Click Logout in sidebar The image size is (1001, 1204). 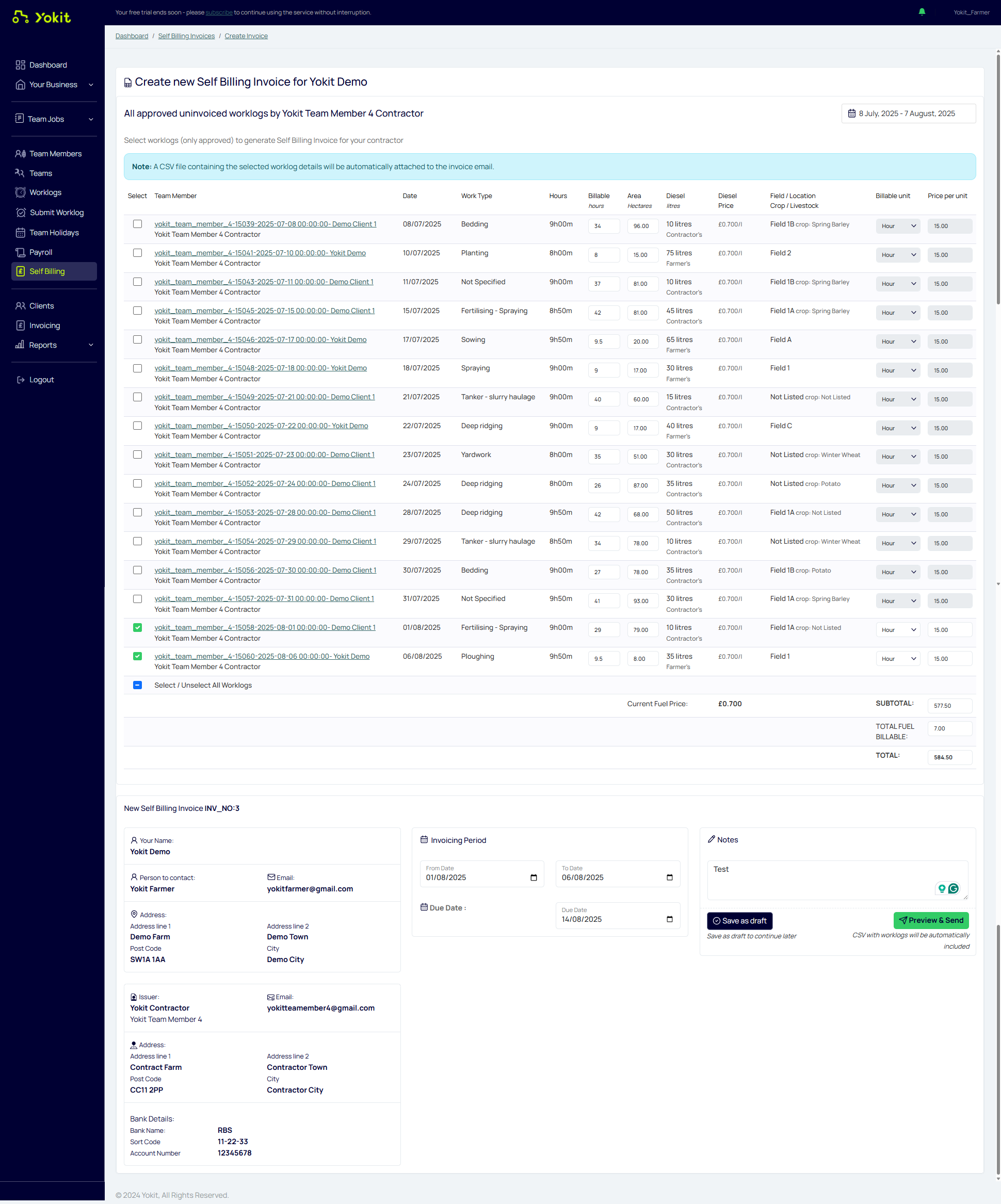coord(41,380)
